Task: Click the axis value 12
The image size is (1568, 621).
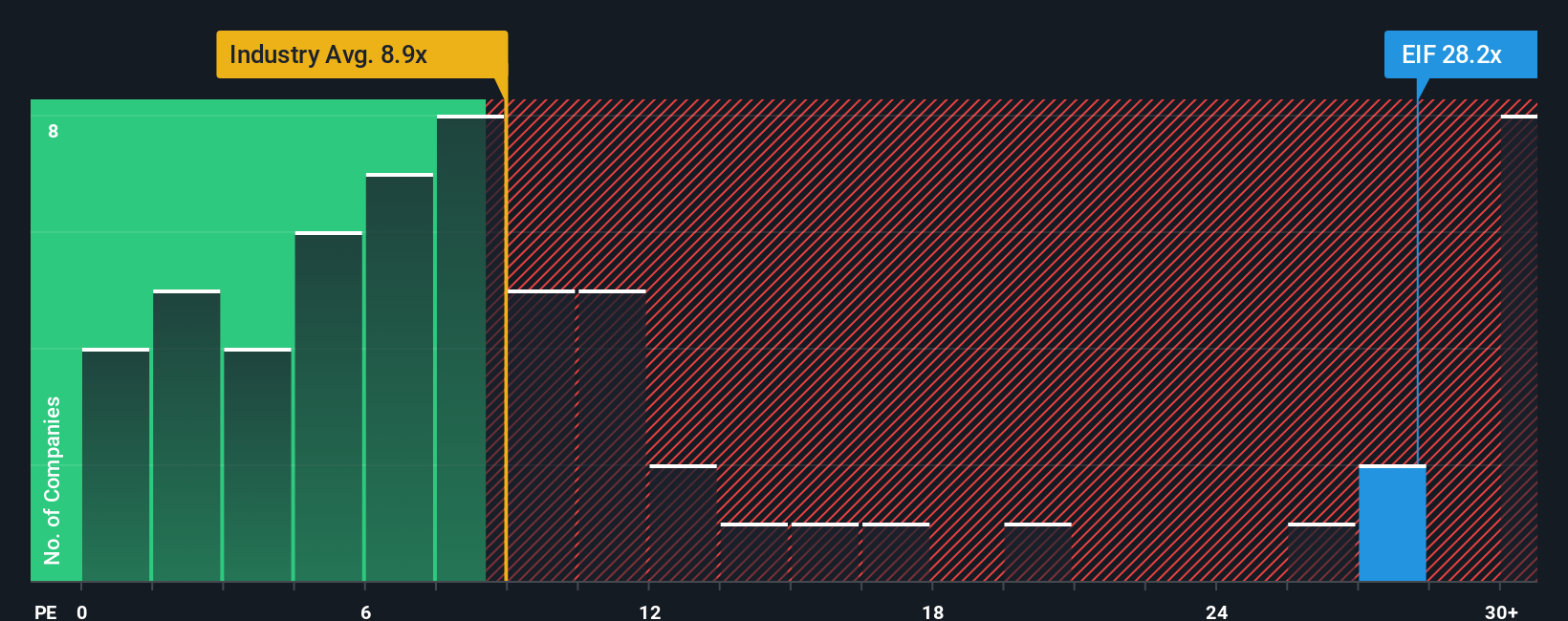Action: click(x=650, y=611)
